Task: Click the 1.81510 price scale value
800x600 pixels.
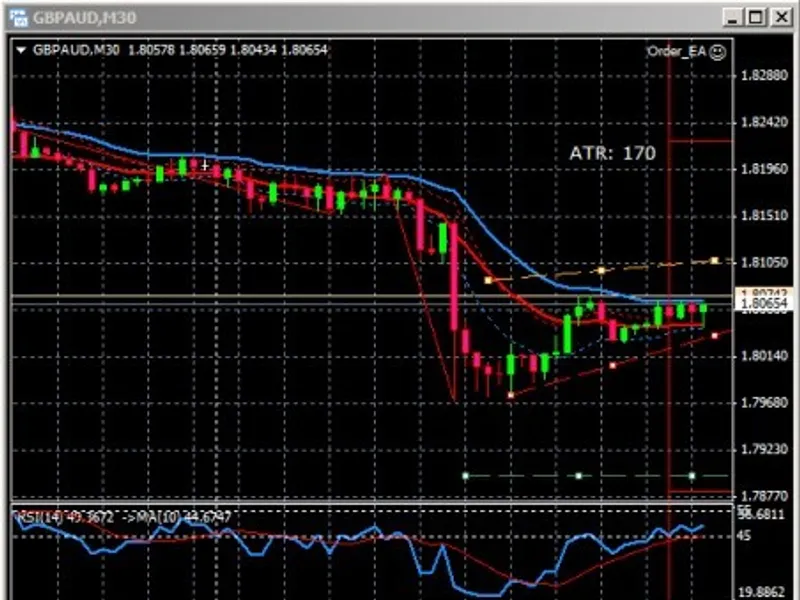Action: pos(764,216)
